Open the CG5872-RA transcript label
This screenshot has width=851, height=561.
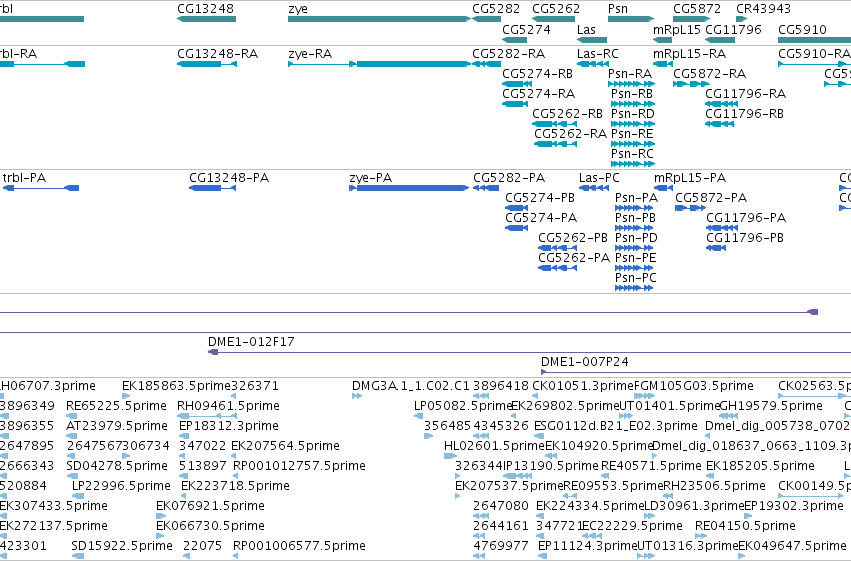[709, 74]
